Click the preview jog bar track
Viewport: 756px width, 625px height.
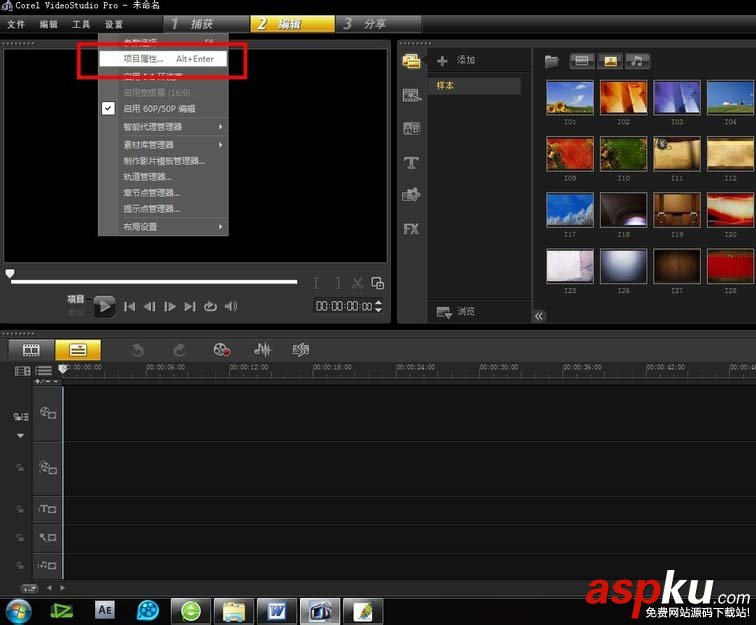pos(154,282)
